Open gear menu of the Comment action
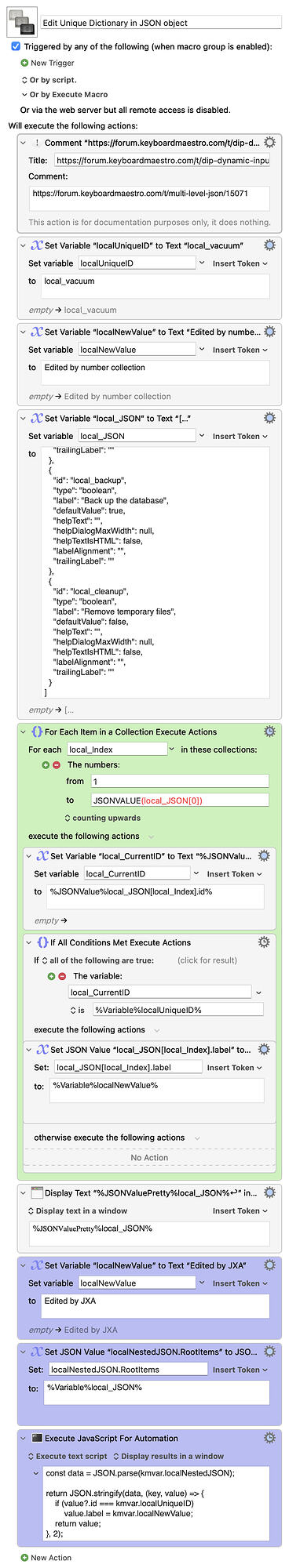 click(x=269, y=143)
